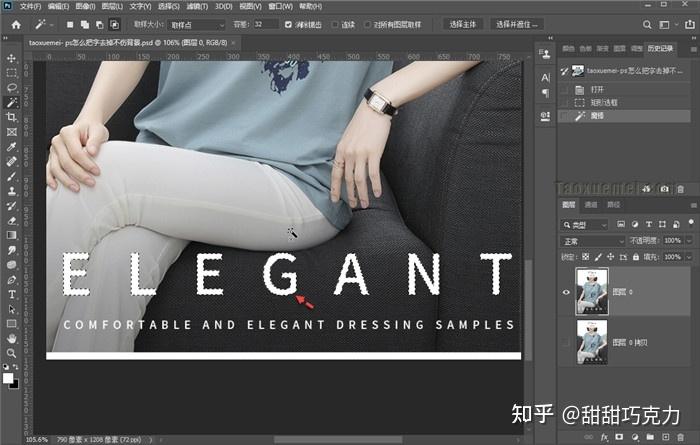Viewport: 700px width, 445px height.
Task: Open the sample size dropdown
Action: coord(196,25)
